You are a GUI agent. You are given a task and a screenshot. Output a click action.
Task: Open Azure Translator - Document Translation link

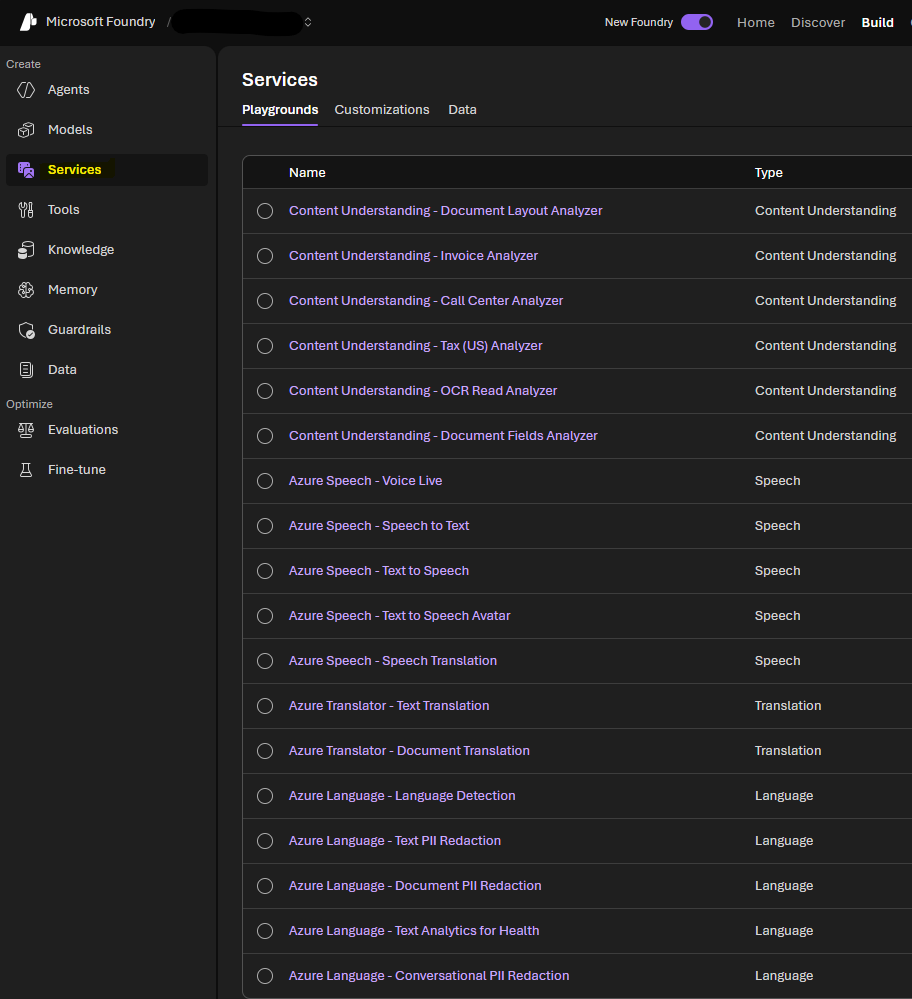[409, 751]
